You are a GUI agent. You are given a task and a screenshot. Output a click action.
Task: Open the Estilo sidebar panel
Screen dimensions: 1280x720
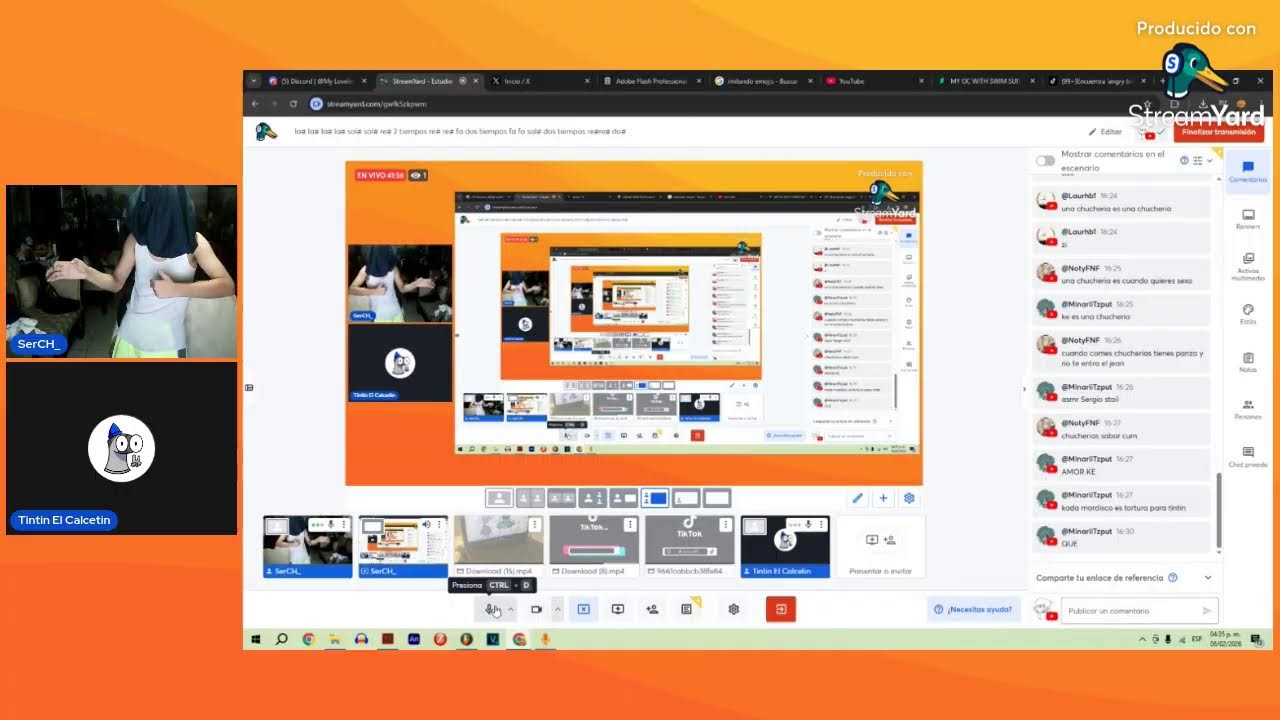coord(1248,314)
